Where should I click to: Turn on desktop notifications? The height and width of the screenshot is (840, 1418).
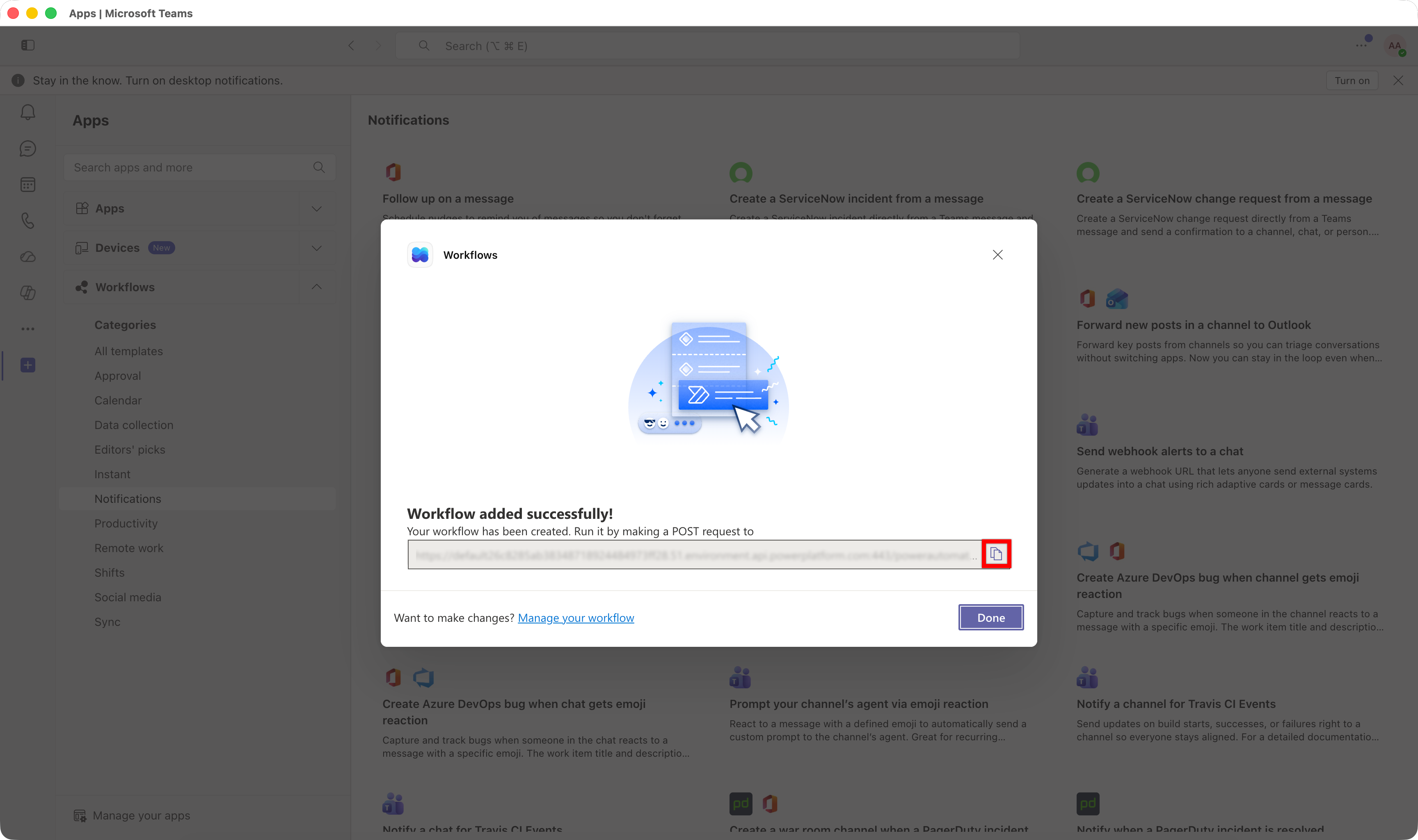[1352, 80]
